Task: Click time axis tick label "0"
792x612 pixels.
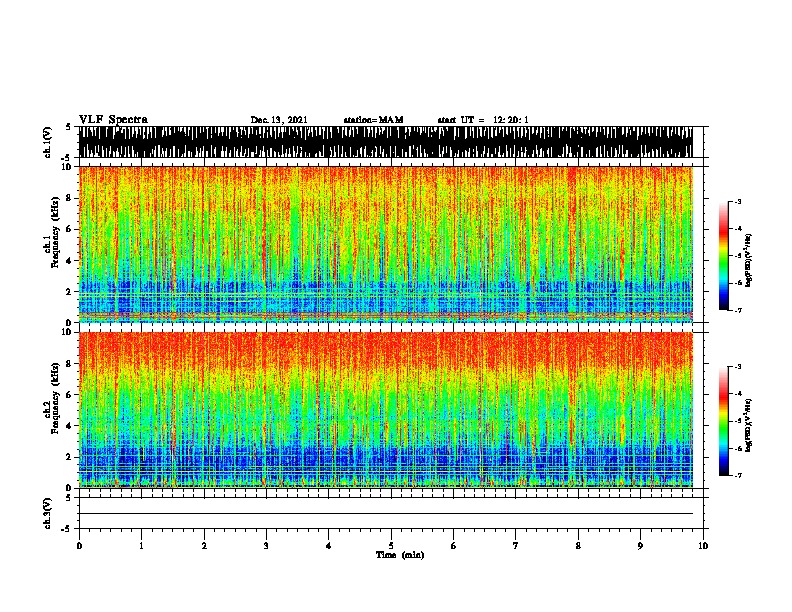Action: (x=79, y=546)
